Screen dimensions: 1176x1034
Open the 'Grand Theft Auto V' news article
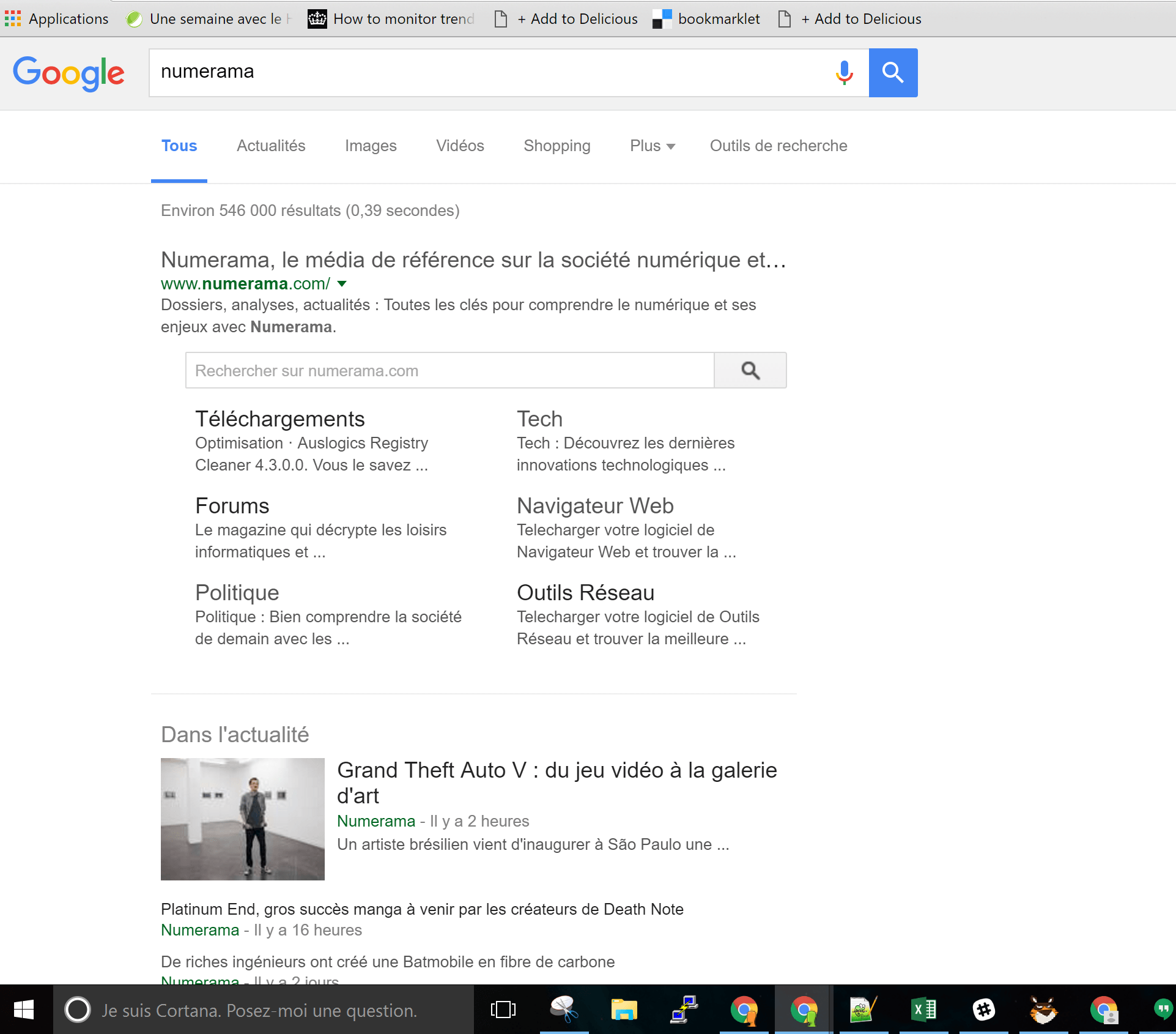click(x=557, y=783)
